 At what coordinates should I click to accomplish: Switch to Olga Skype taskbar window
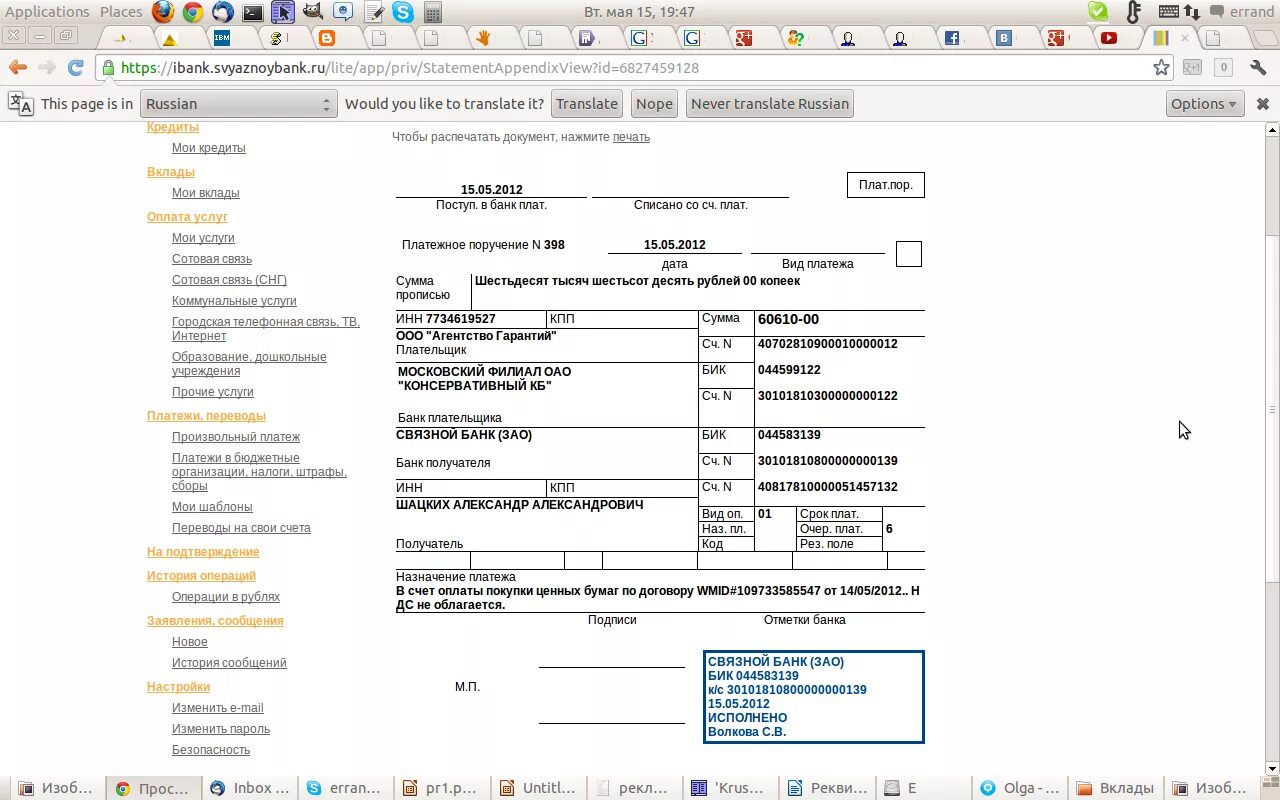(x=1021, y=788)
